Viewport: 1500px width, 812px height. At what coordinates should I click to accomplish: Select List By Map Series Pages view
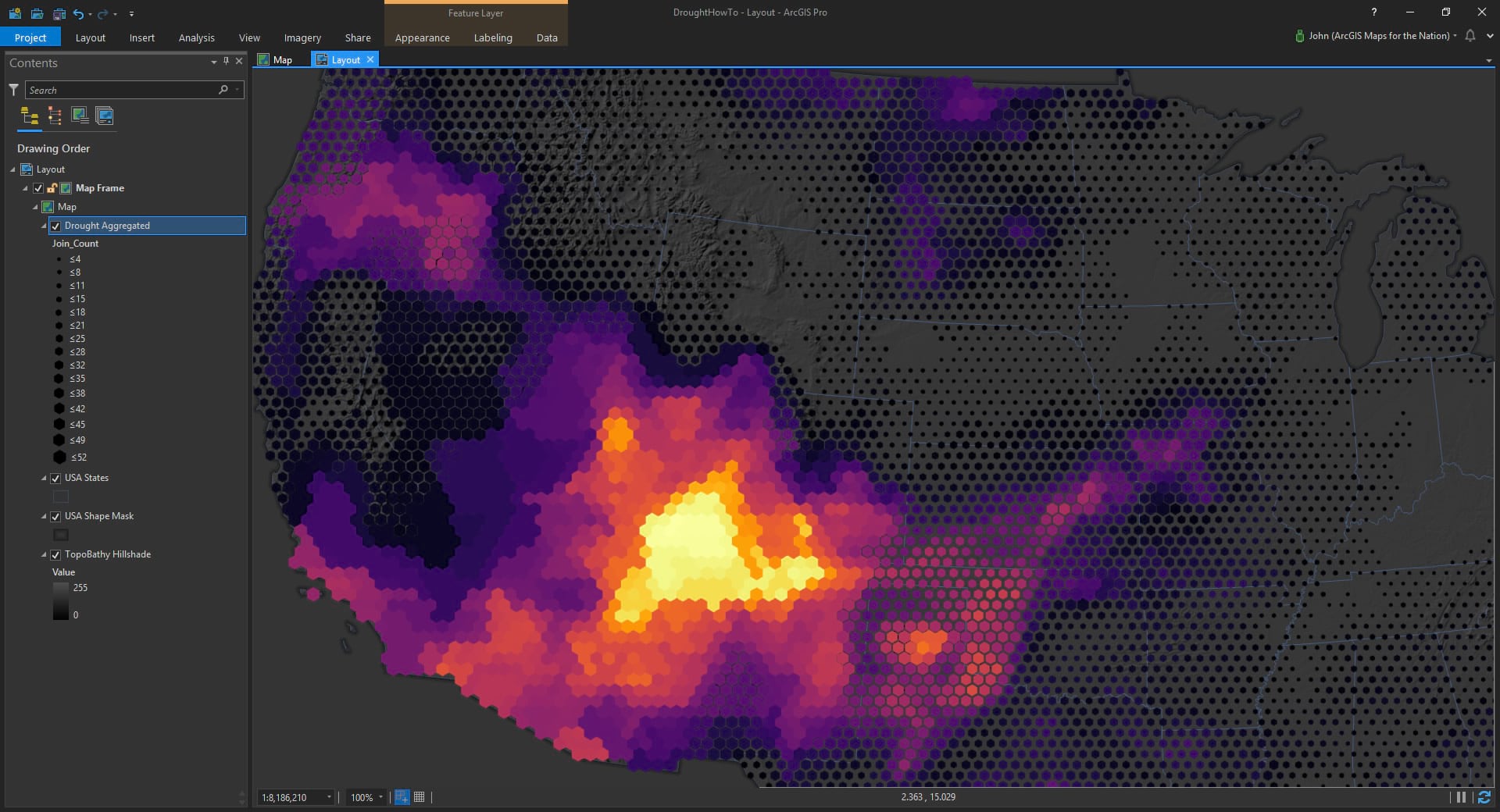tap(105, 116)
